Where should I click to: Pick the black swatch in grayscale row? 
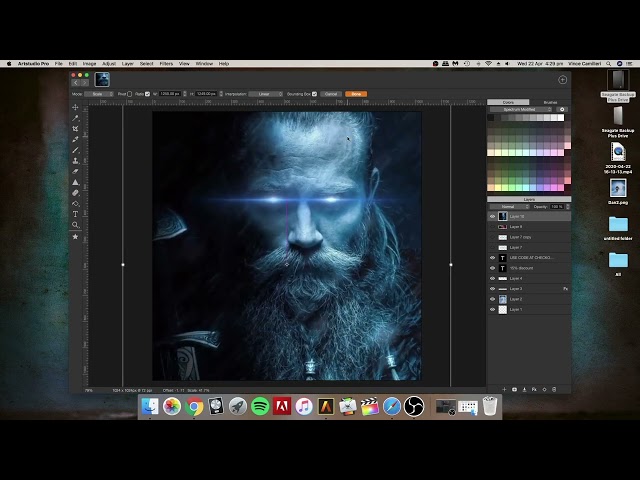(x=491, y=118)
